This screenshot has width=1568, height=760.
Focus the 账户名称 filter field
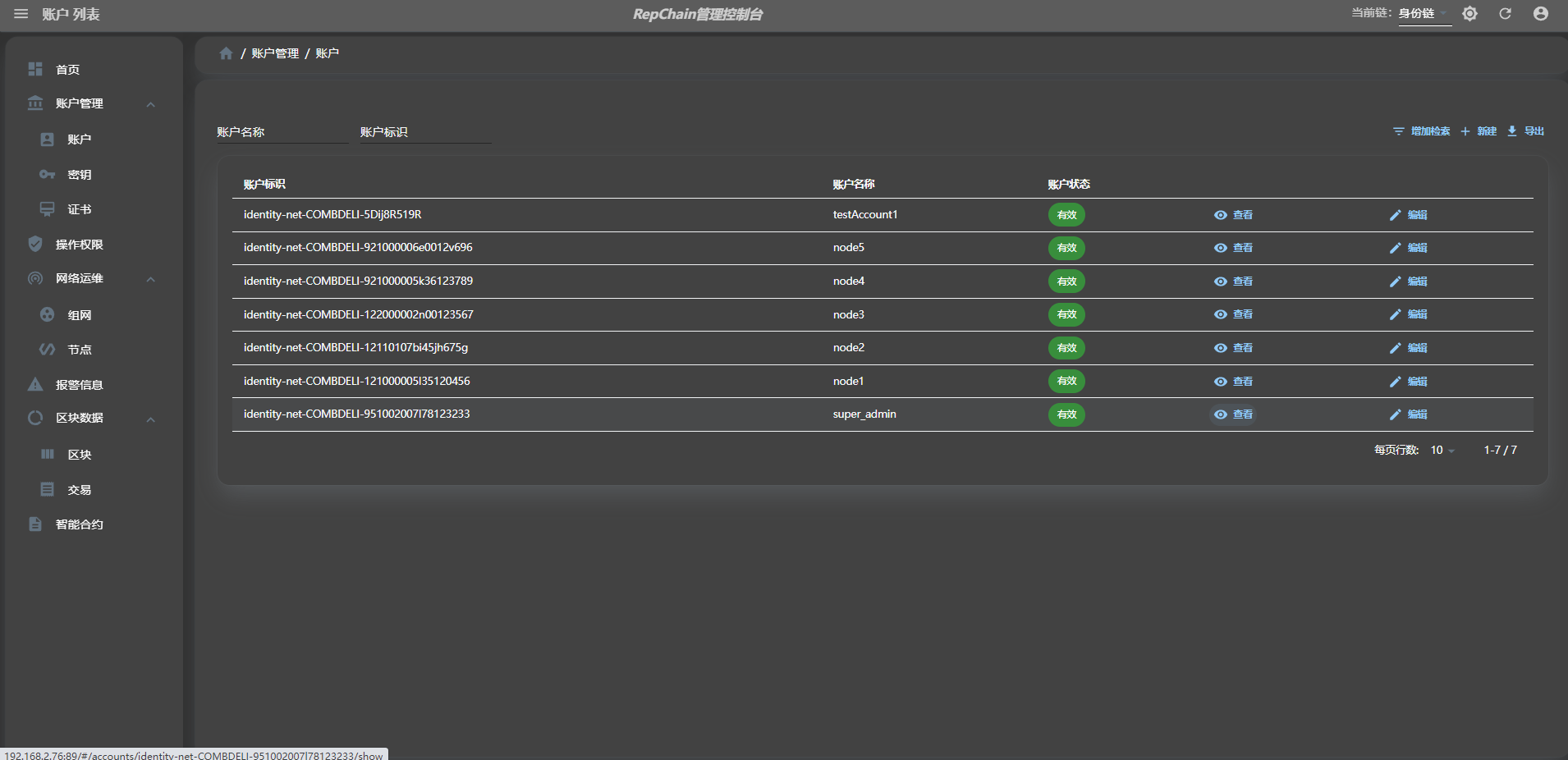pos(282,132)
